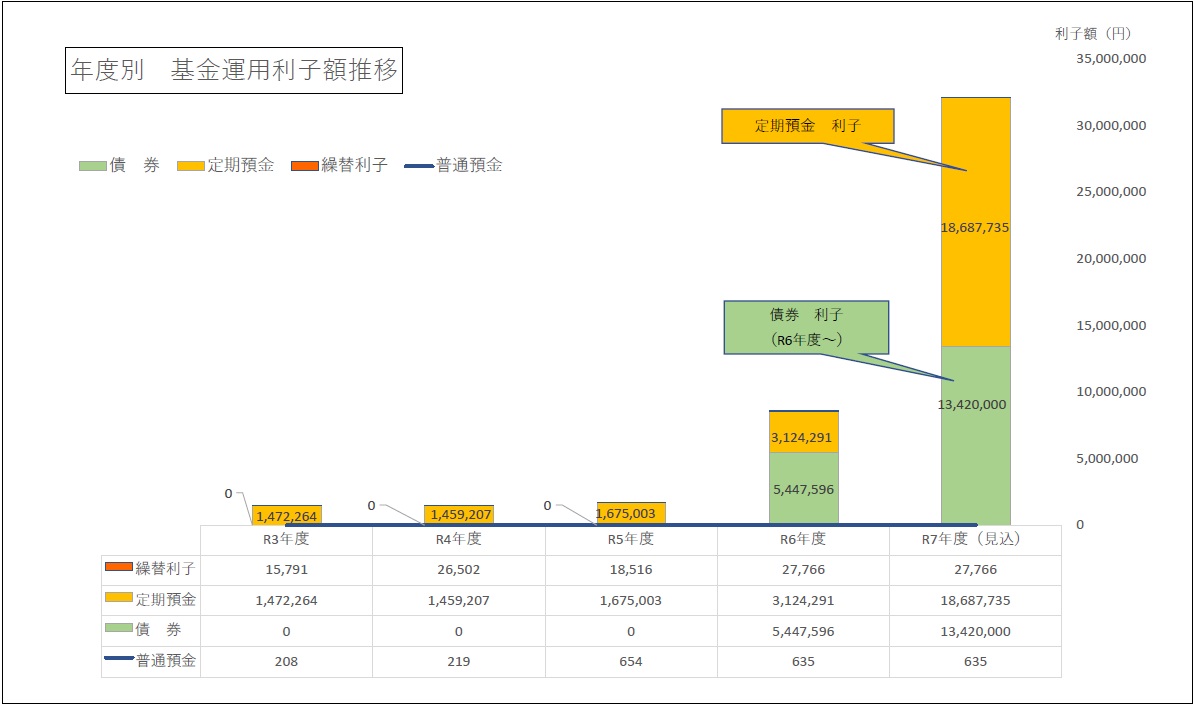1194x705 pixels.
Task: Click the 18,687,735 data label on the R7 bar
Action: pyautogui.click(x=975, y=228)
